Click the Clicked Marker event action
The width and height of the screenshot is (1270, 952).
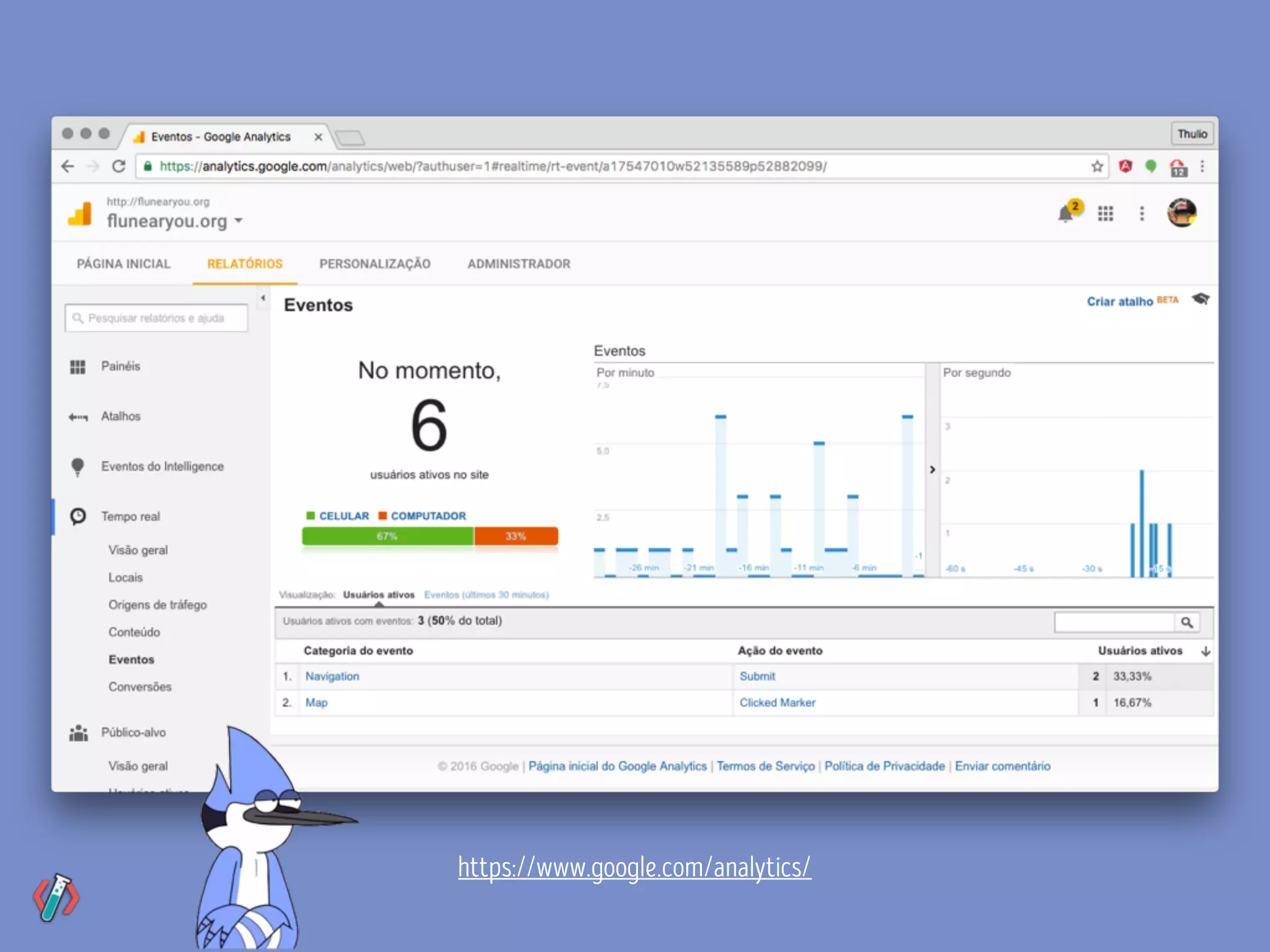click(778, 703)
